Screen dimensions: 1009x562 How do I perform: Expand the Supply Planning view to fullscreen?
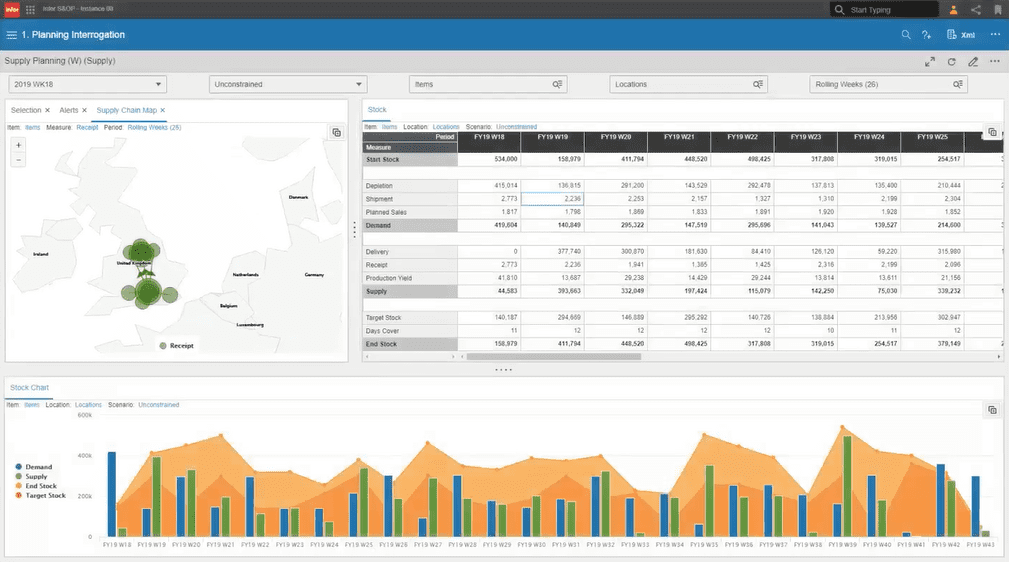(930, 62)
